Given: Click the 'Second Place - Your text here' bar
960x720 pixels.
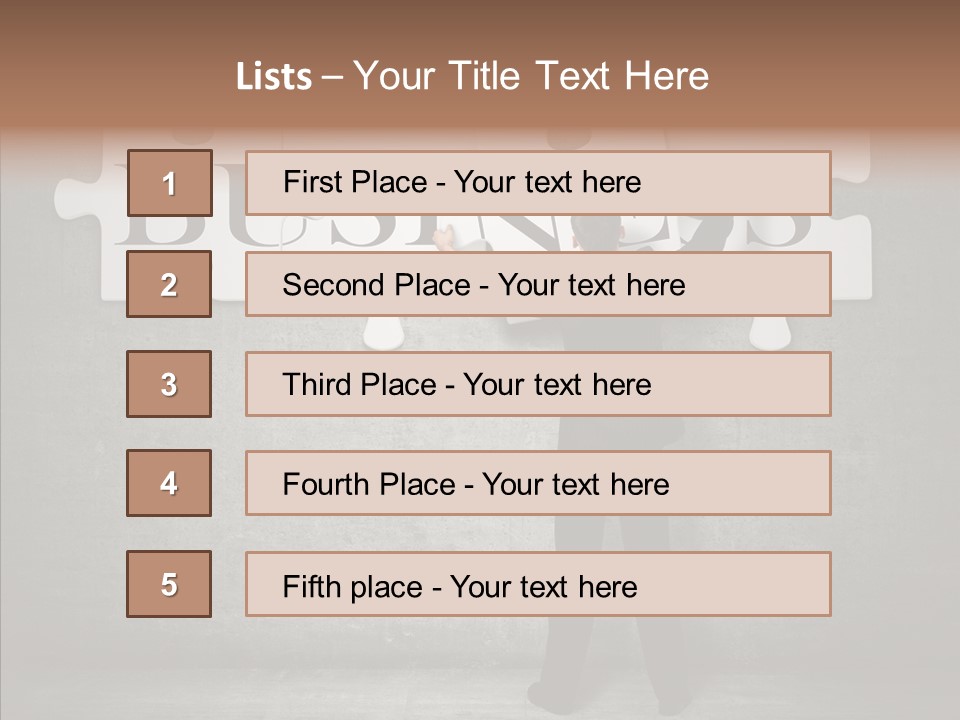Looking at the screenshot, I should point(538,284).
